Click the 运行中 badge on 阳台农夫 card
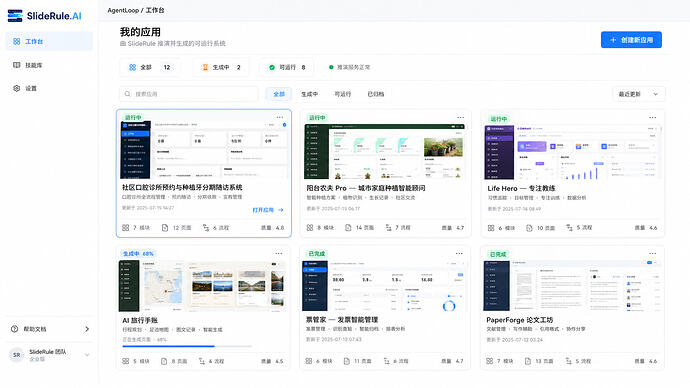Image resolution: width=690 pixels, height=388 pixels. (317, 118)
